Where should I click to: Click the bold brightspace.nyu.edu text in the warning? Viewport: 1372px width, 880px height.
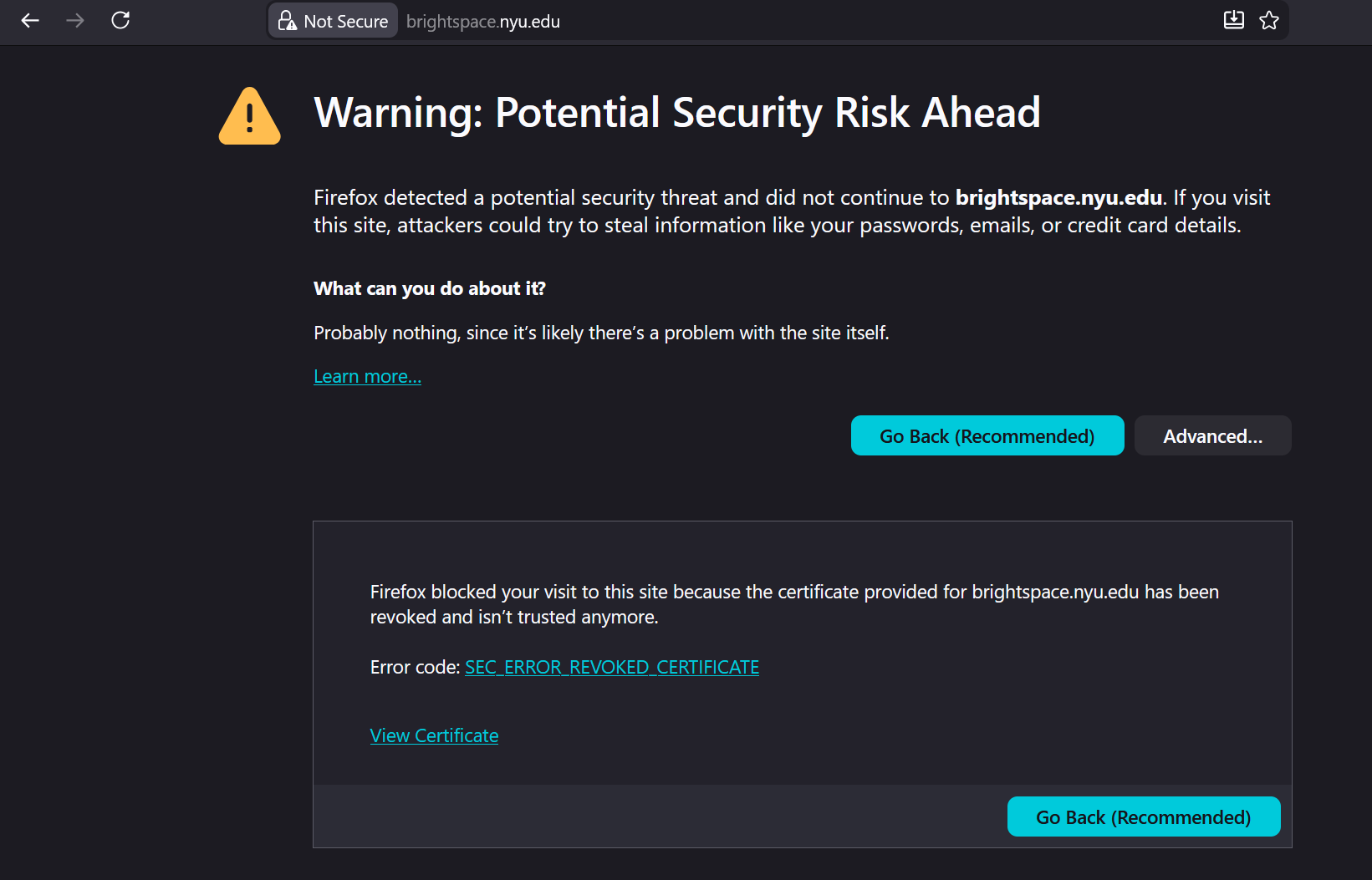(1058, 198)
